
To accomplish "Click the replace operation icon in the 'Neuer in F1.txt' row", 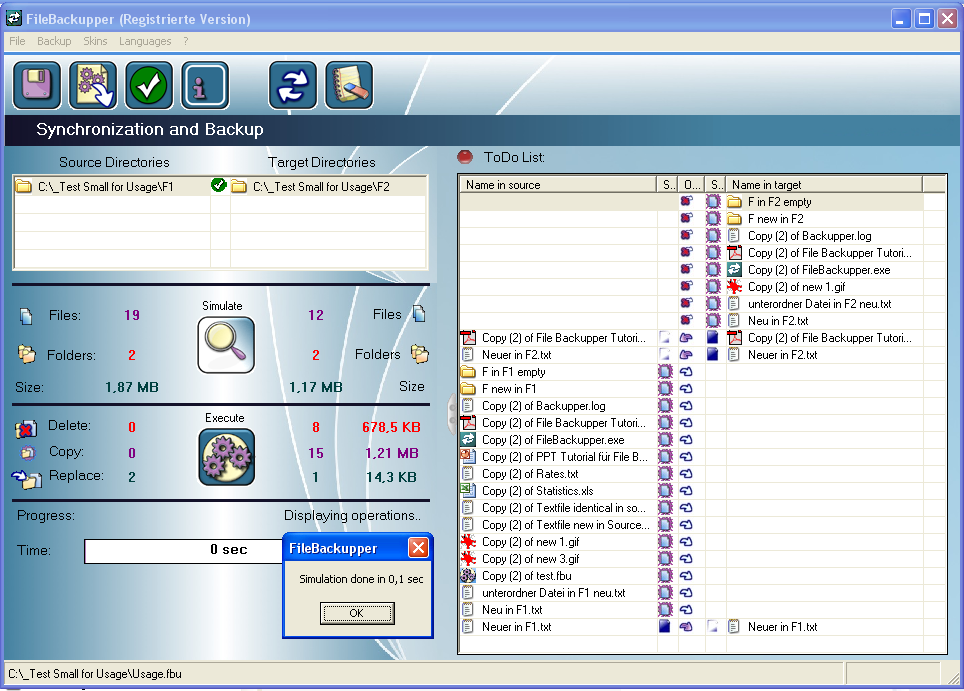I will coord(687,626).
